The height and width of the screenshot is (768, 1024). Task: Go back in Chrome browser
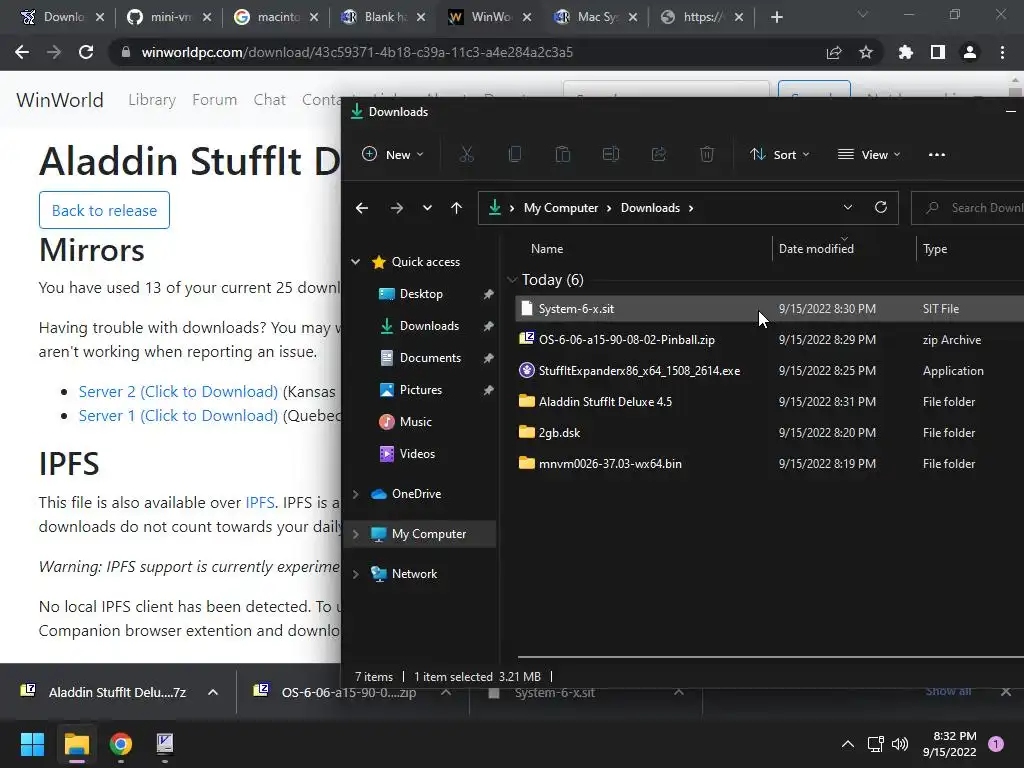click(22, 52)
